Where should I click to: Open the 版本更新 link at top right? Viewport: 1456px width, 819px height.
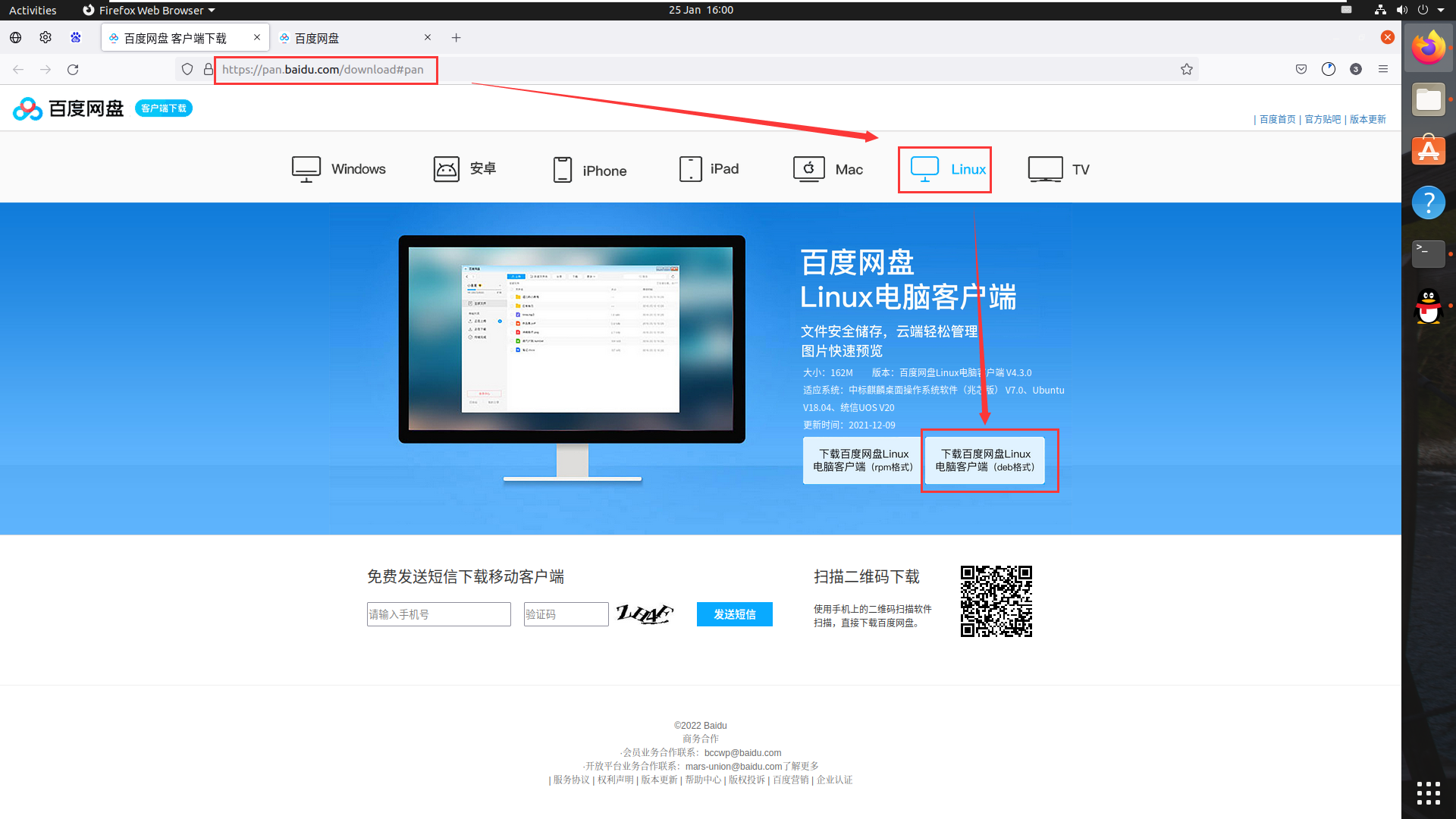point(1367,119)
